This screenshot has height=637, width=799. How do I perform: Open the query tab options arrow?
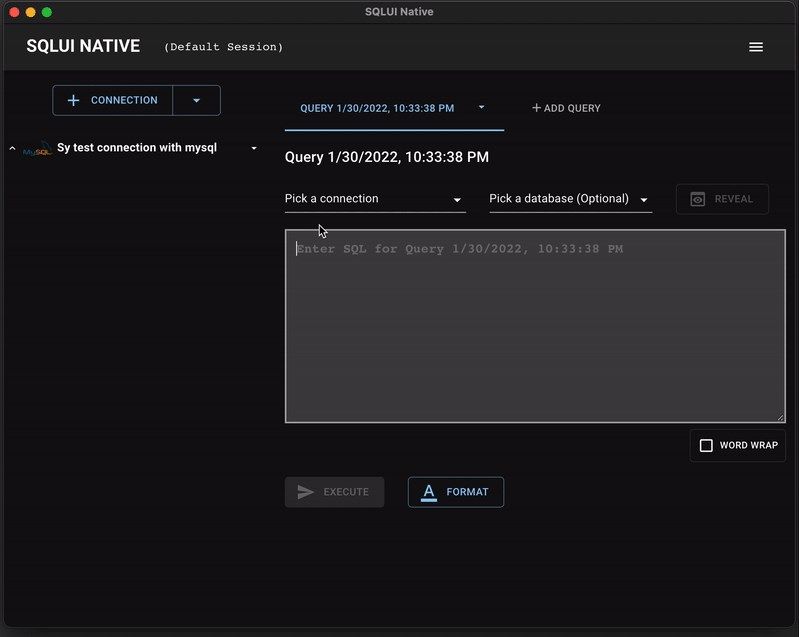[481, 107]
